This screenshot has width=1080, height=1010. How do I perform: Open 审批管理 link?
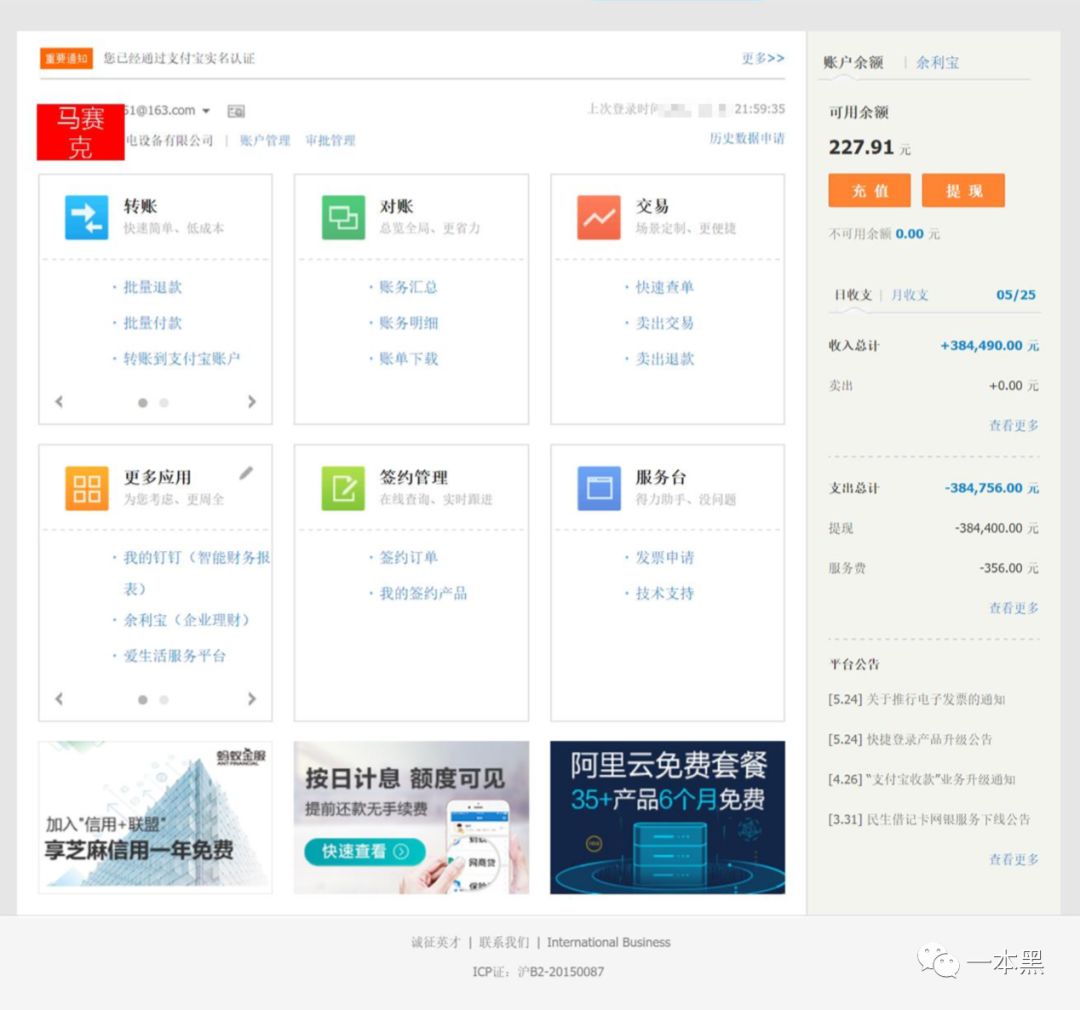coord(331,141)
